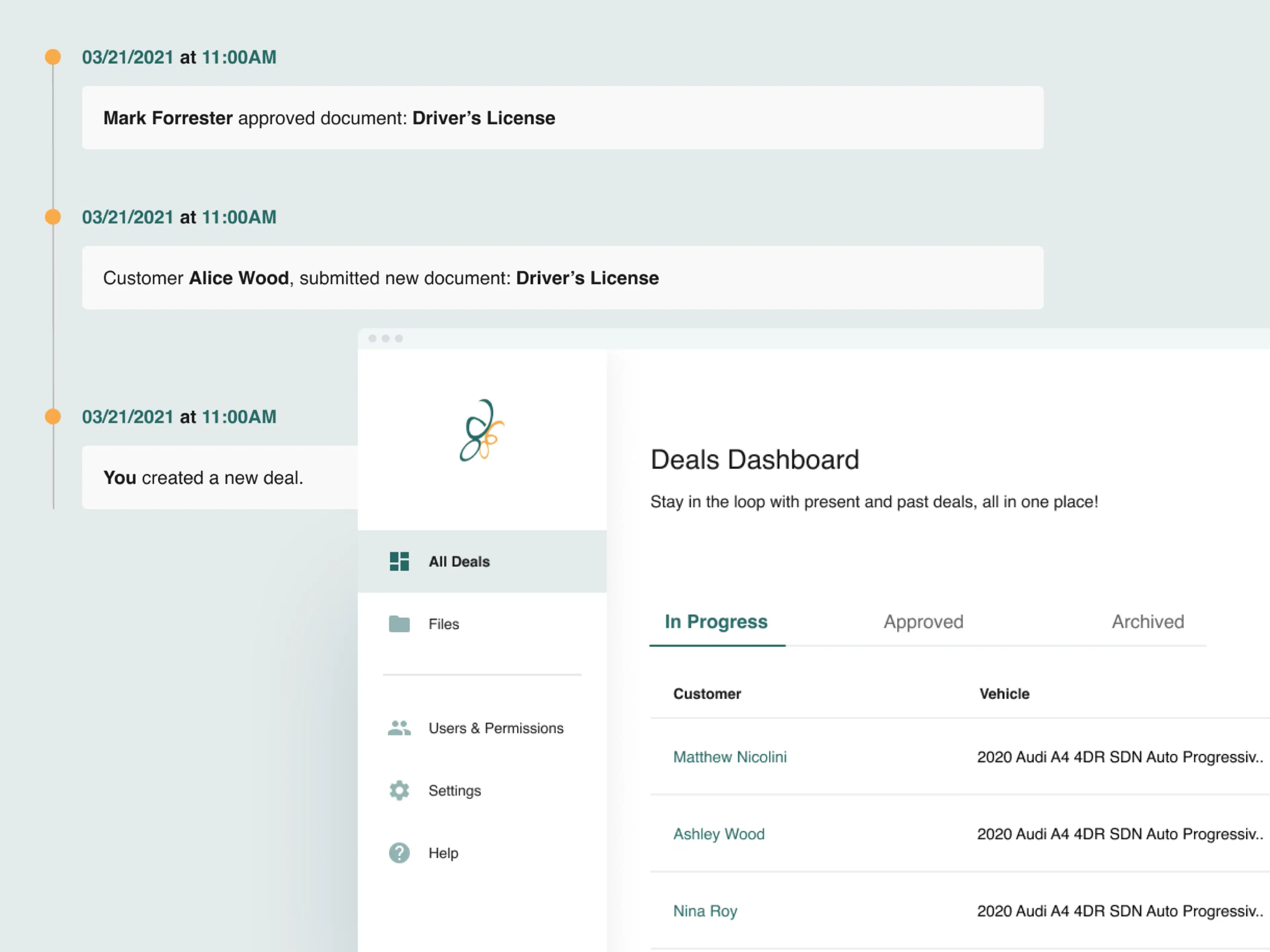Open Nina Roy's deal link
Viewport: 1270px width, 952px height.
click(705, 911)
